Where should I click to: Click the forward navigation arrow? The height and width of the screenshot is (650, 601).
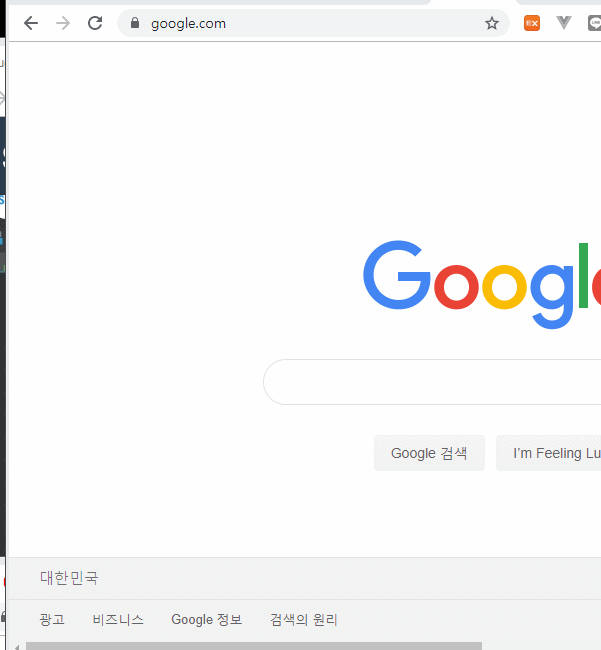pyautogui.click(x=63, y=23)
